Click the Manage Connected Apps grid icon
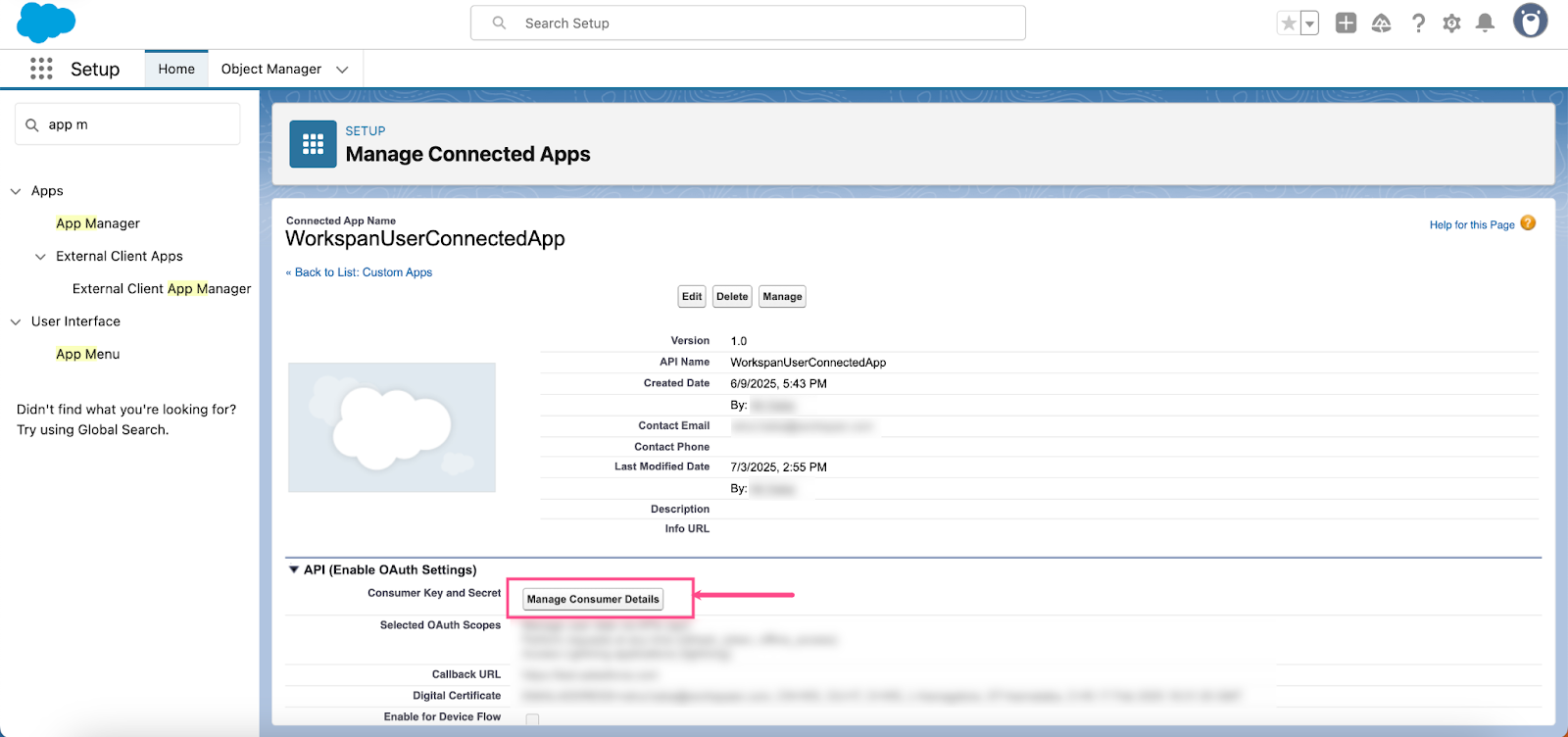Screen dimensions: 1568x737 313,144
